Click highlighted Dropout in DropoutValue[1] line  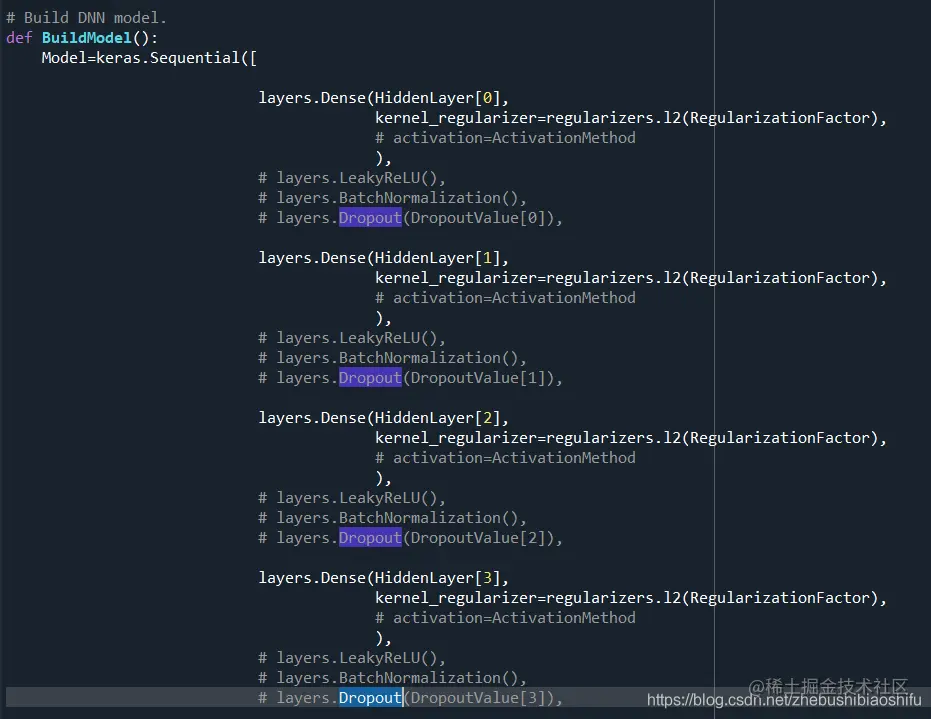click(370, 378)
